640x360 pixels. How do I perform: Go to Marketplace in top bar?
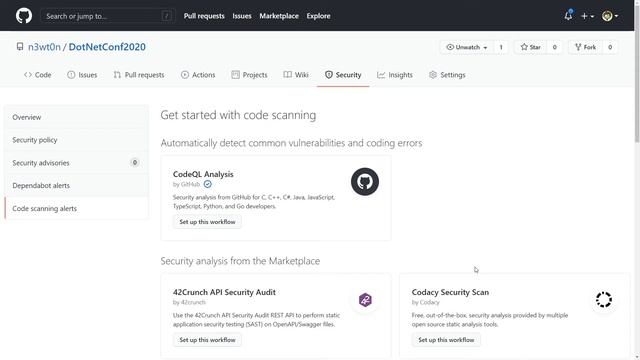click(x=279, y=16)
